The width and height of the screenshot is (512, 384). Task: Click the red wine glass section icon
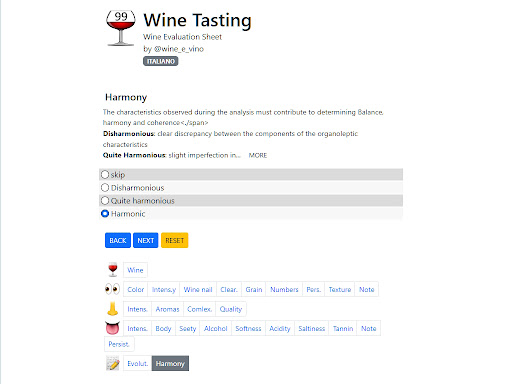113,270
